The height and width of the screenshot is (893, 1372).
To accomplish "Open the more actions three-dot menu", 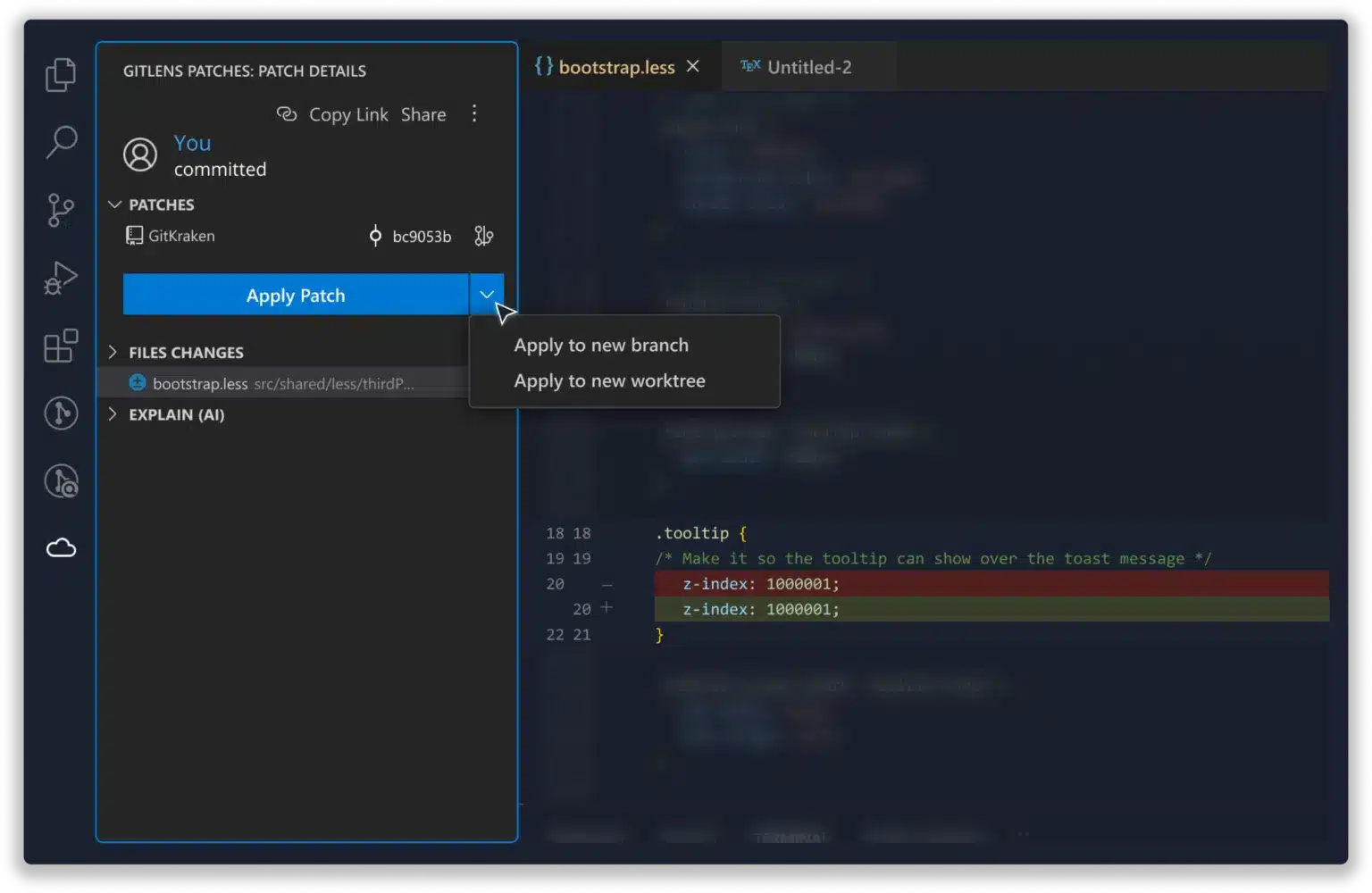I will (x=474, y=113).
